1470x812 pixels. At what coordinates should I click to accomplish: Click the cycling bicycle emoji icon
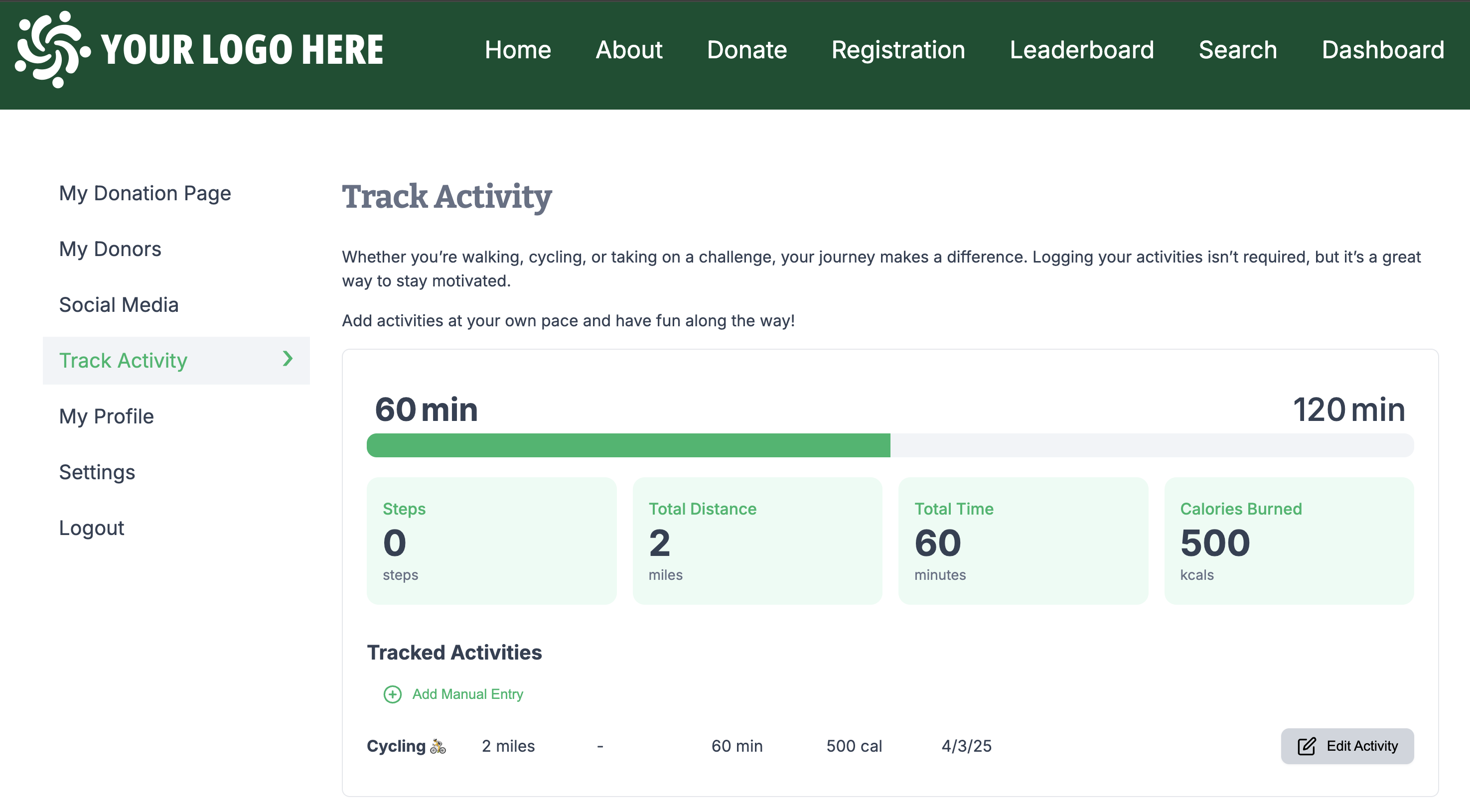coord(438,746)
